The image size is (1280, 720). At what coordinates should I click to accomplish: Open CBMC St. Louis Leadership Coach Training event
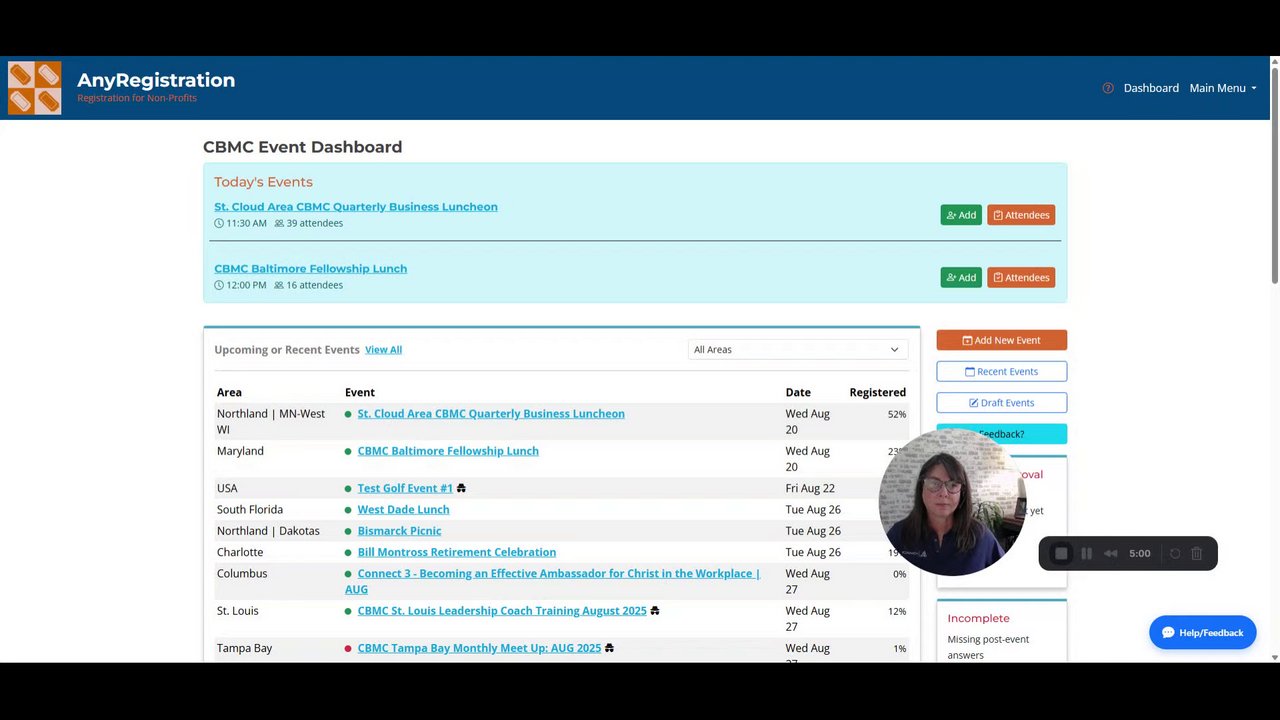click(502, 611)
